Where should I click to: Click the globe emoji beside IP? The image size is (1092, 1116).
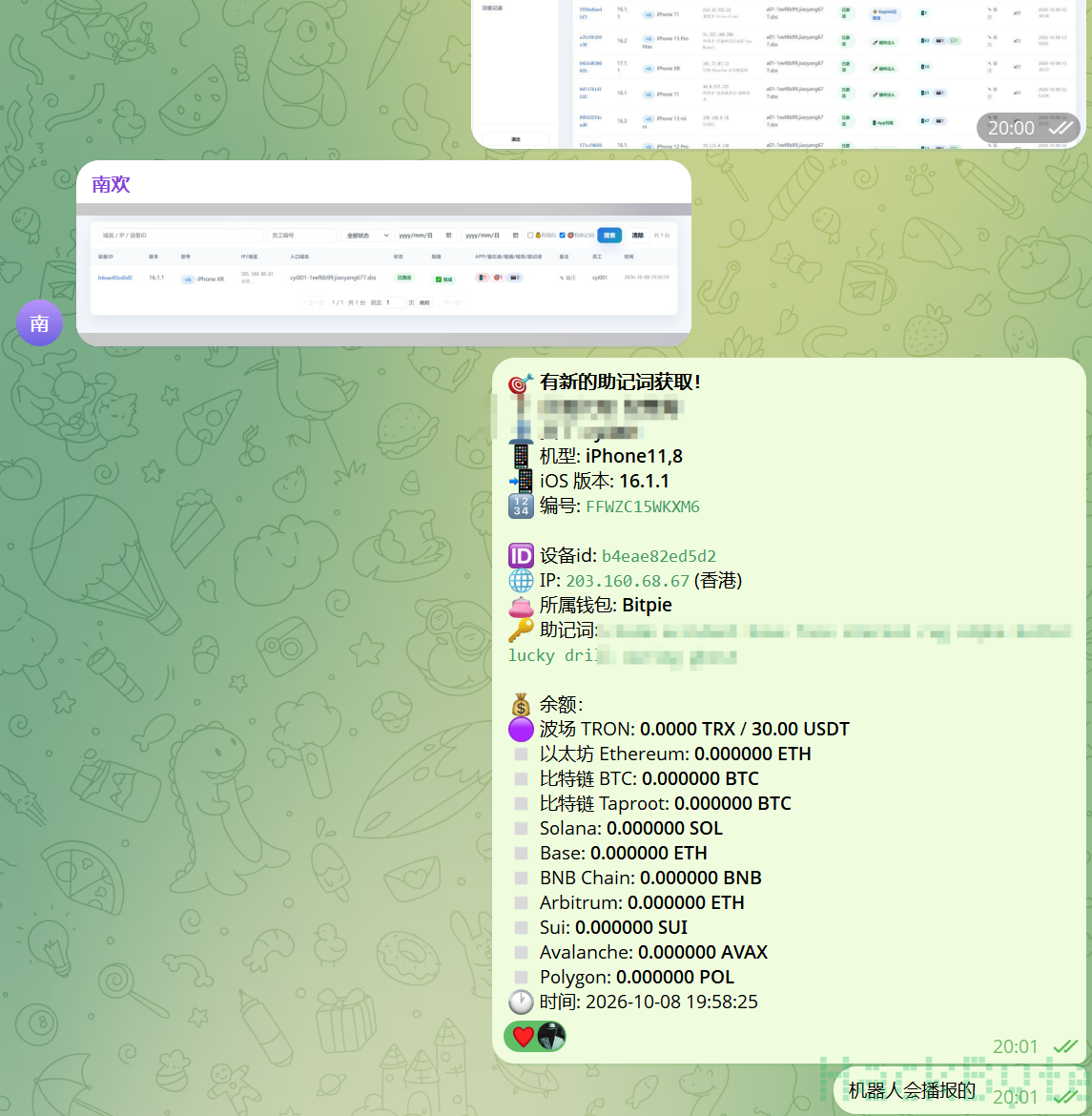point(521,581)
